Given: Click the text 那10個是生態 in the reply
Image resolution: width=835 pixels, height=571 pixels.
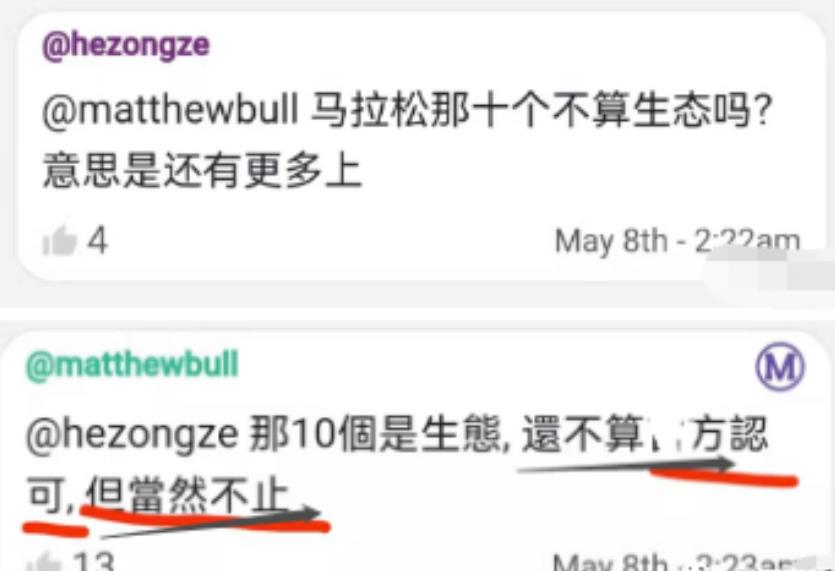Looking at the screenshot, I should 377,434.
